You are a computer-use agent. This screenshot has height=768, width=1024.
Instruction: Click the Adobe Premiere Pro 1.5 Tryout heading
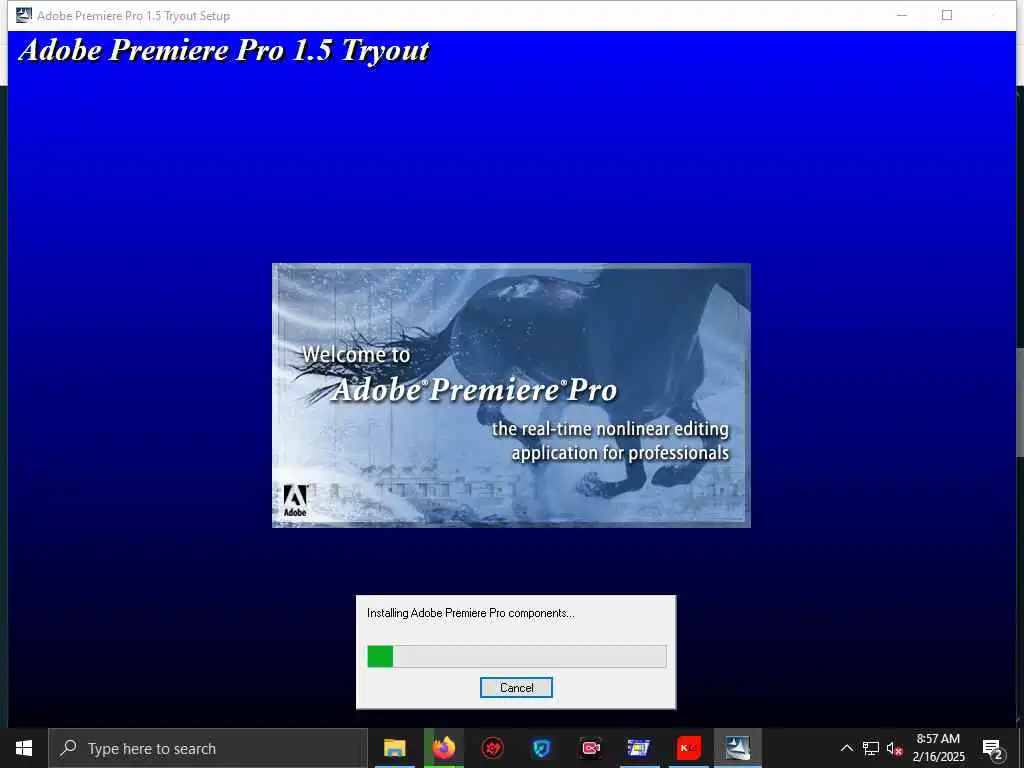point(224,50)
